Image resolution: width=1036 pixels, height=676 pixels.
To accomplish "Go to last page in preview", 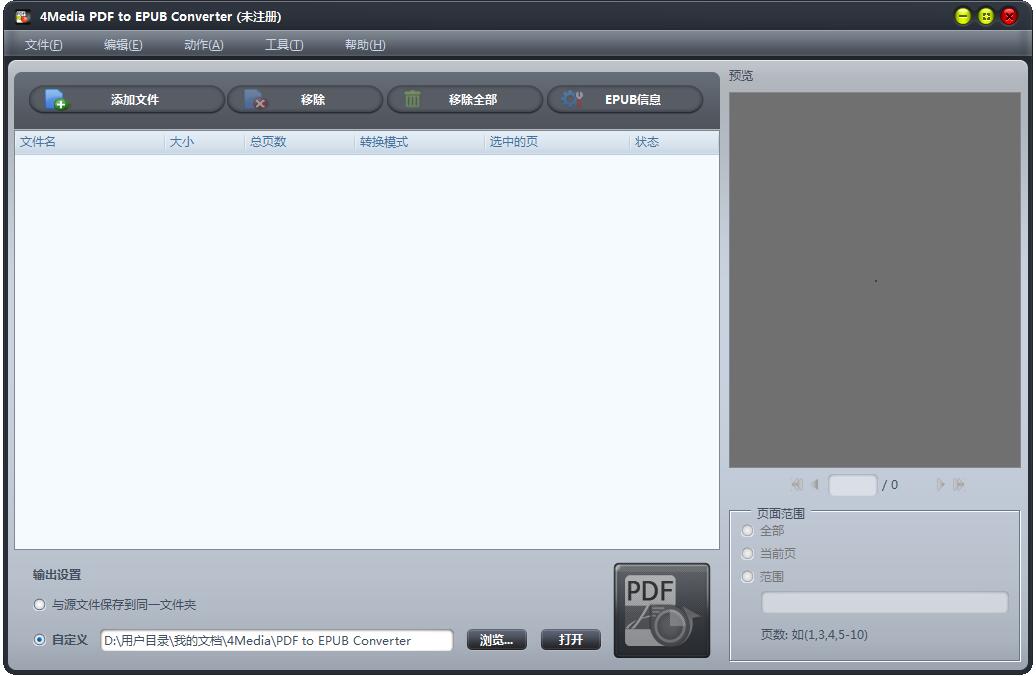I will click(958, 484).
